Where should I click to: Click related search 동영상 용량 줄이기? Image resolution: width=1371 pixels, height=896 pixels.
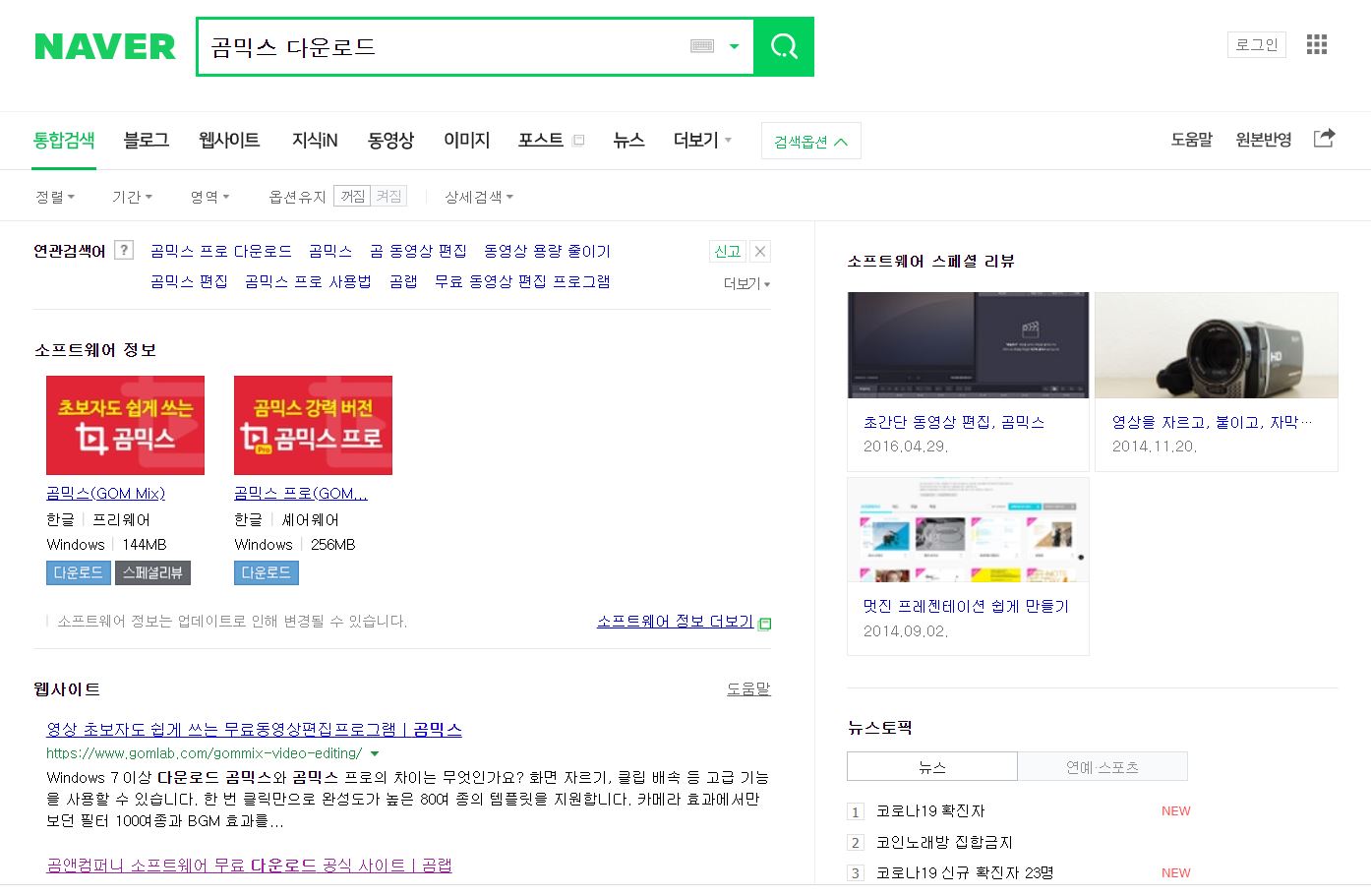(547, 251)
